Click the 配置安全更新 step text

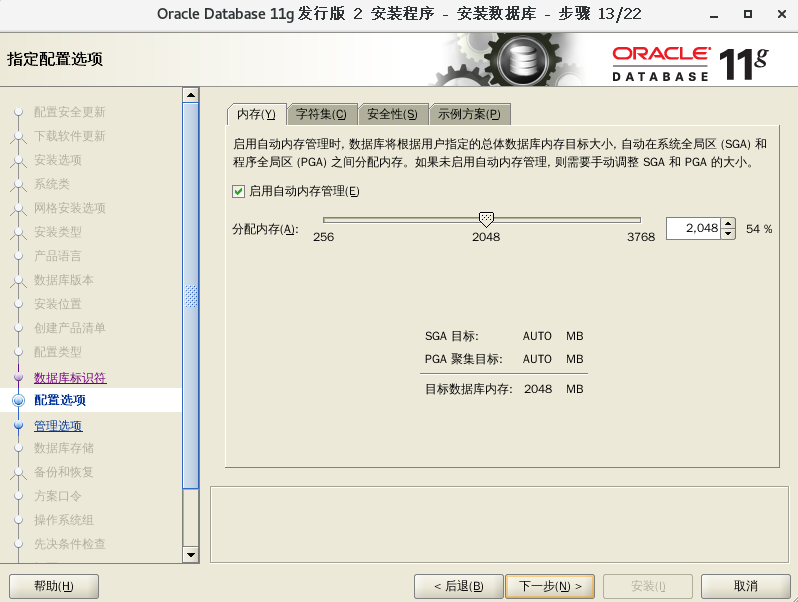(70, 112)
